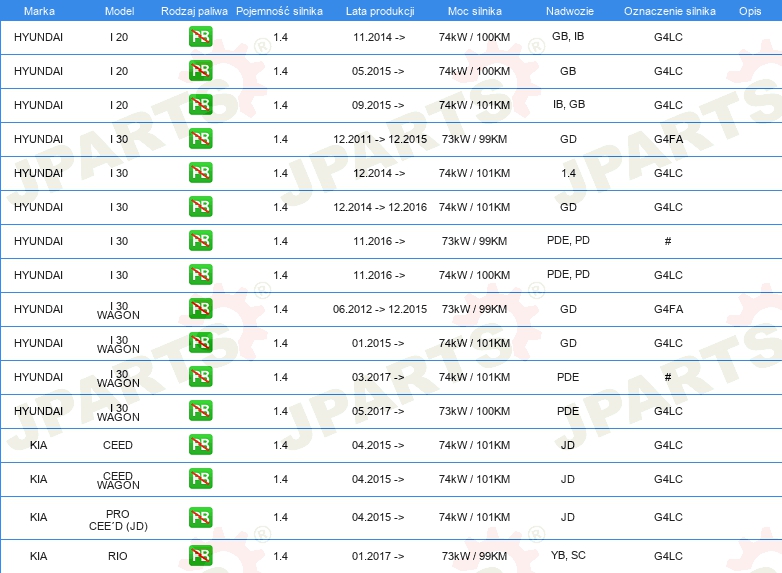Click 'KIA' brand cell in RIO row

[x=38, y=556]
